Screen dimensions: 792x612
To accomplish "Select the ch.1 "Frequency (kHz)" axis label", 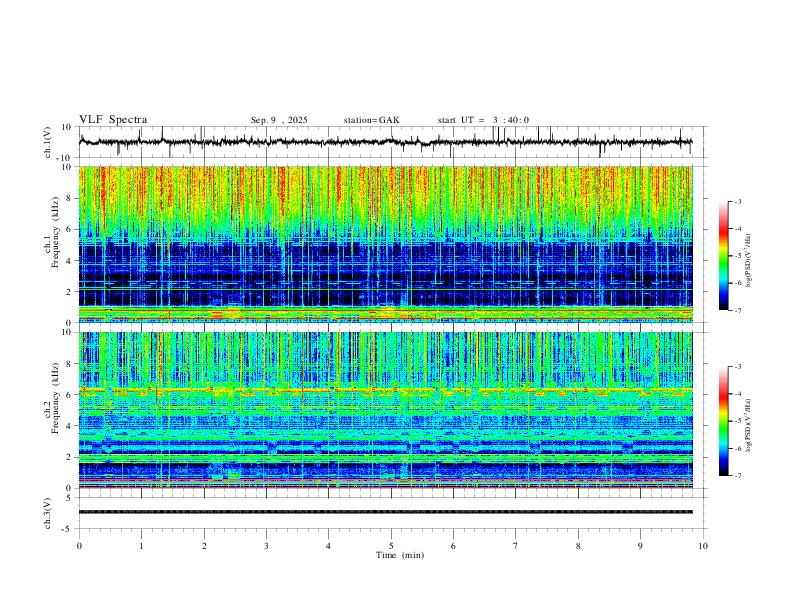I will 56,232.
